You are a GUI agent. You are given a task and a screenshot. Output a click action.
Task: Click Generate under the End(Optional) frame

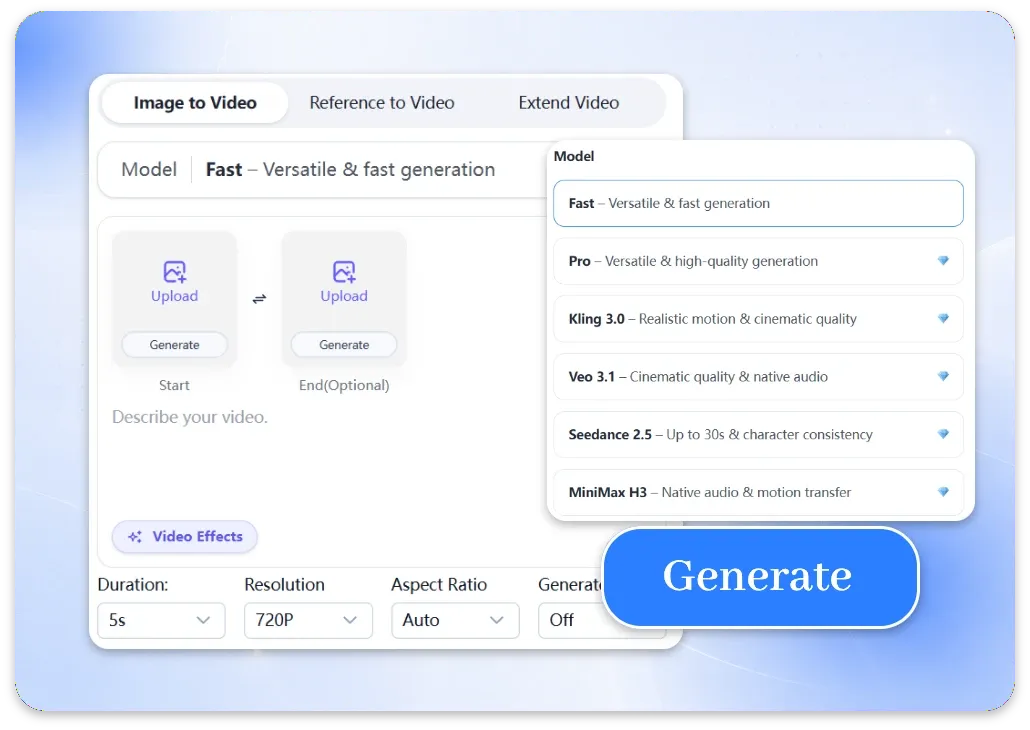pyautogui.click(x=344, y=345)
